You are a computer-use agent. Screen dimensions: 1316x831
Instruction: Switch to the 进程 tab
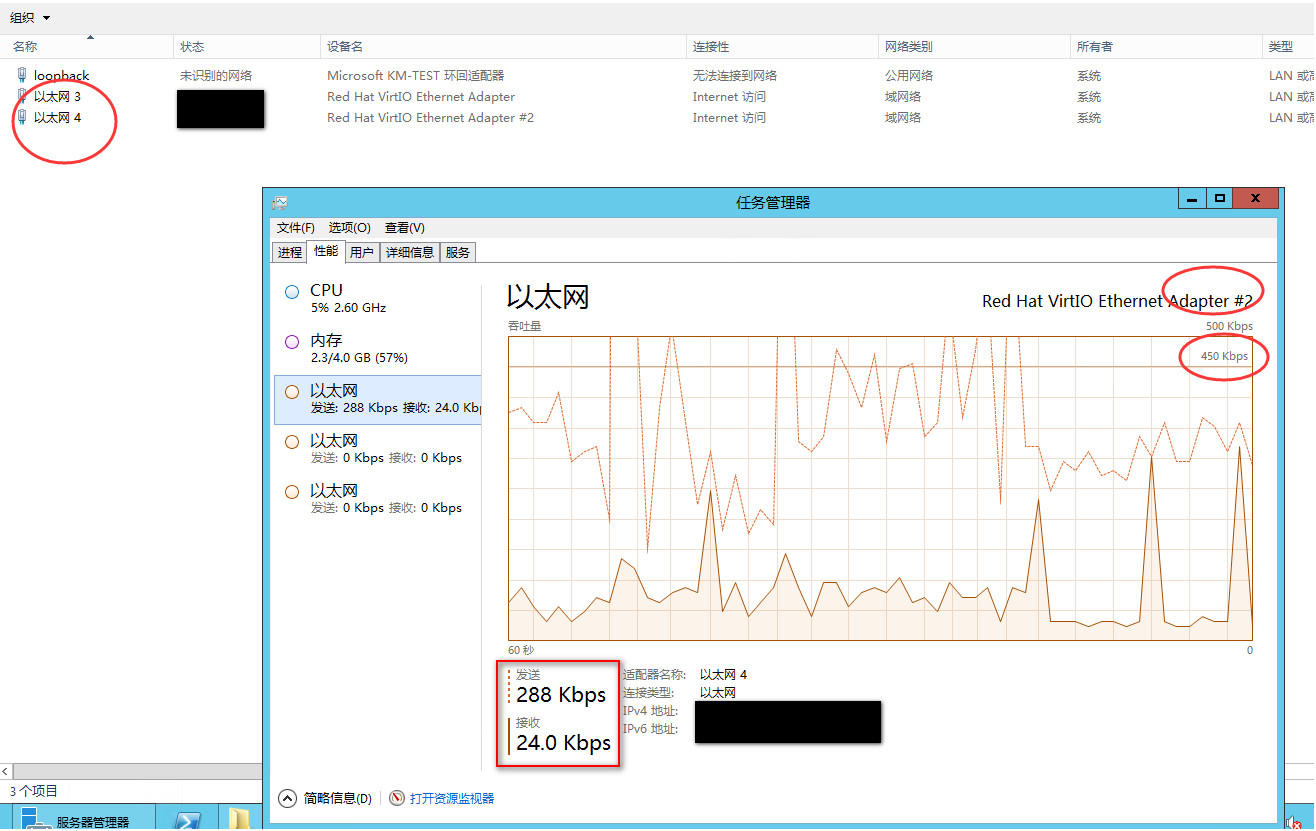(290, 252)
